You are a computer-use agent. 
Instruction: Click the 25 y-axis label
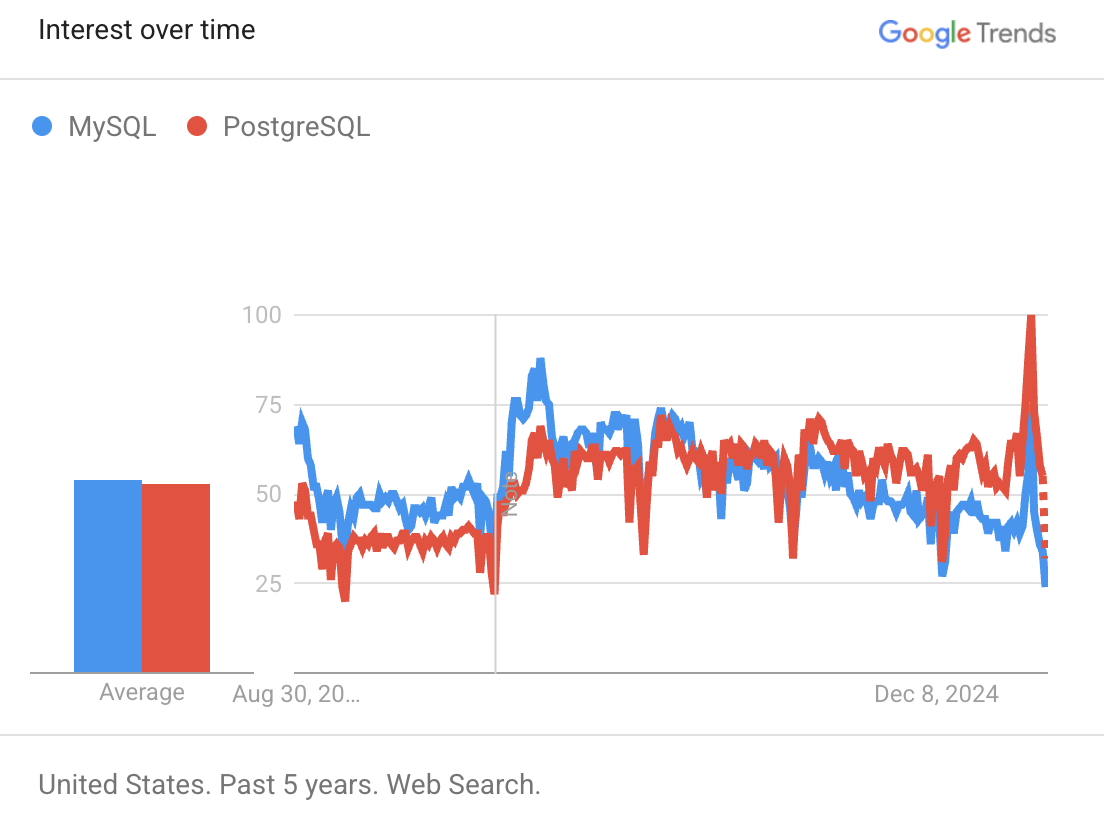point(268,584)
